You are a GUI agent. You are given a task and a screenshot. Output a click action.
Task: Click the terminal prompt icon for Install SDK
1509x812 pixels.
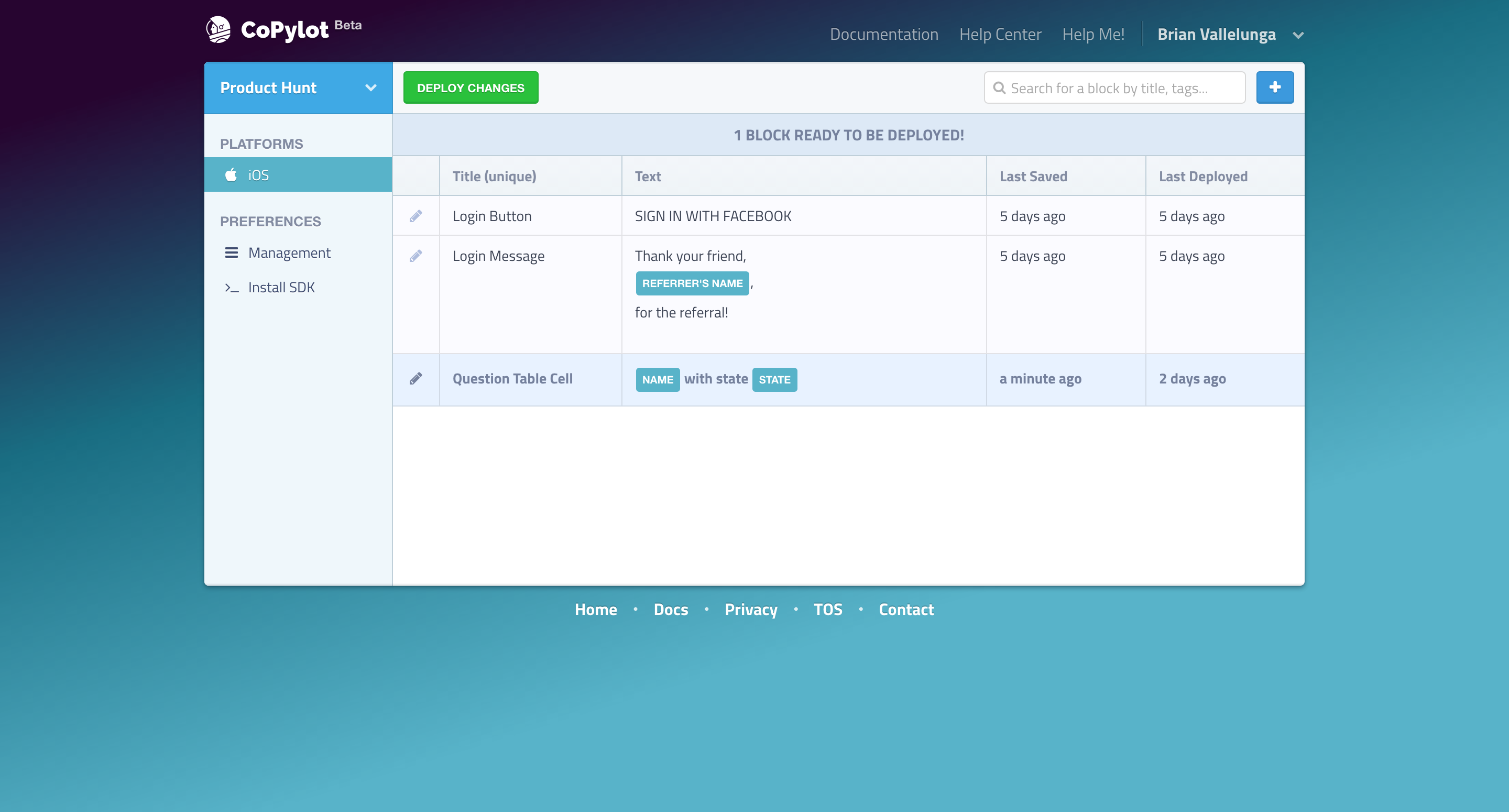click(232, 288)
